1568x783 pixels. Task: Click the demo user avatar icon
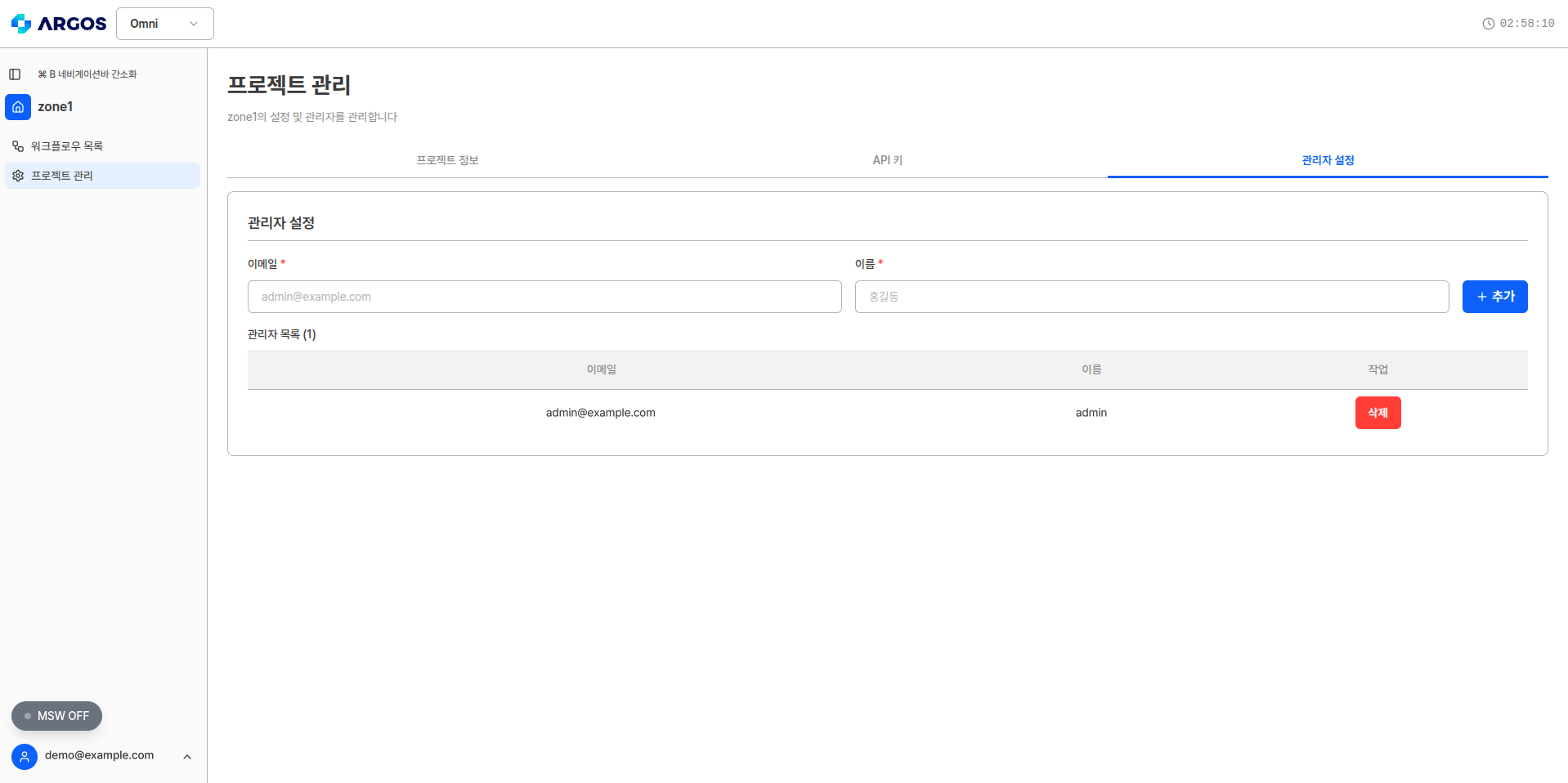[25, 757]
